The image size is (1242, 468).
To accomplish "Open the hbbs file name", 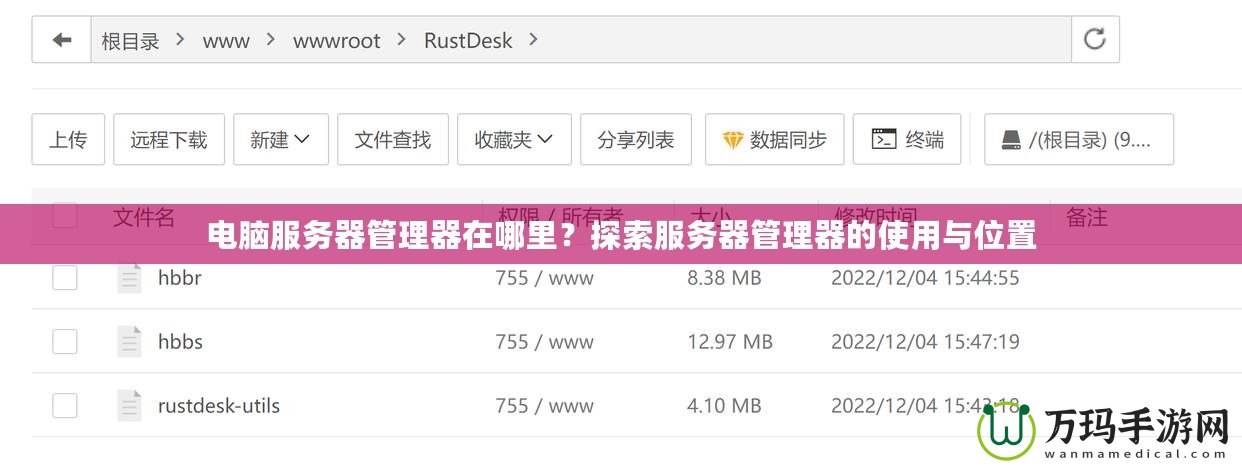I will pyautogui.click(x=181, y=342).
